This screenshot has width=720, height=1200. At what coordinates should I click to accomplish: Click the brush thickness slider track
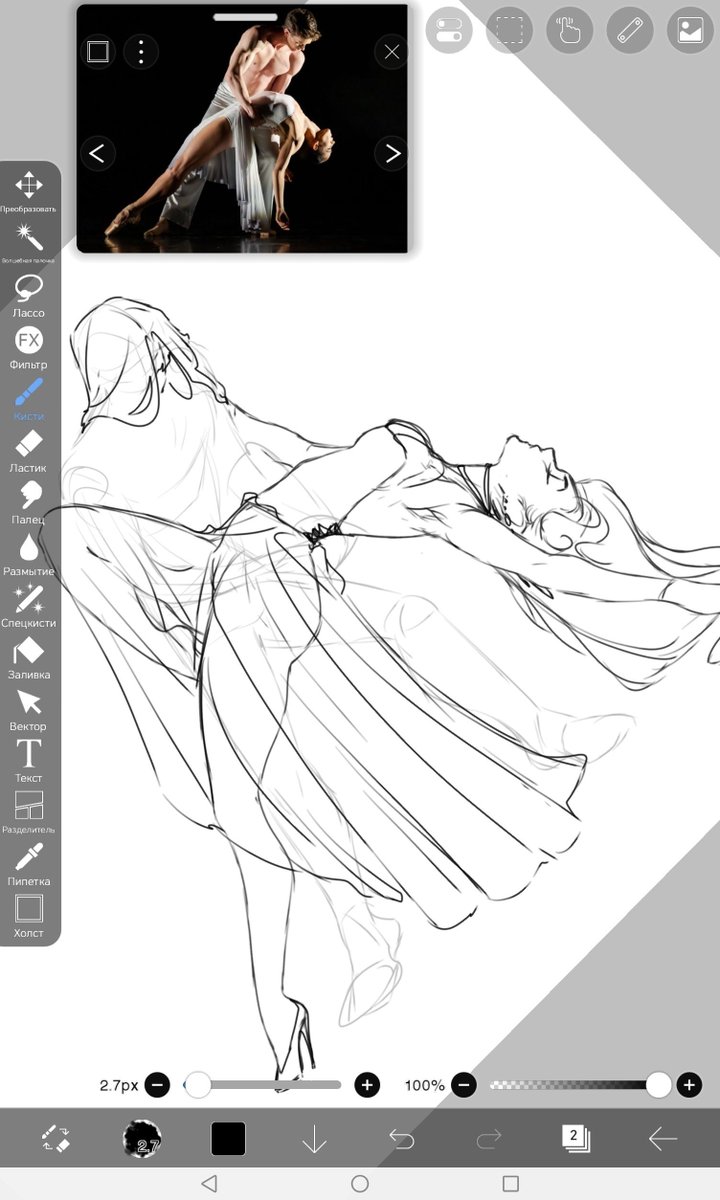[262, 1084]
